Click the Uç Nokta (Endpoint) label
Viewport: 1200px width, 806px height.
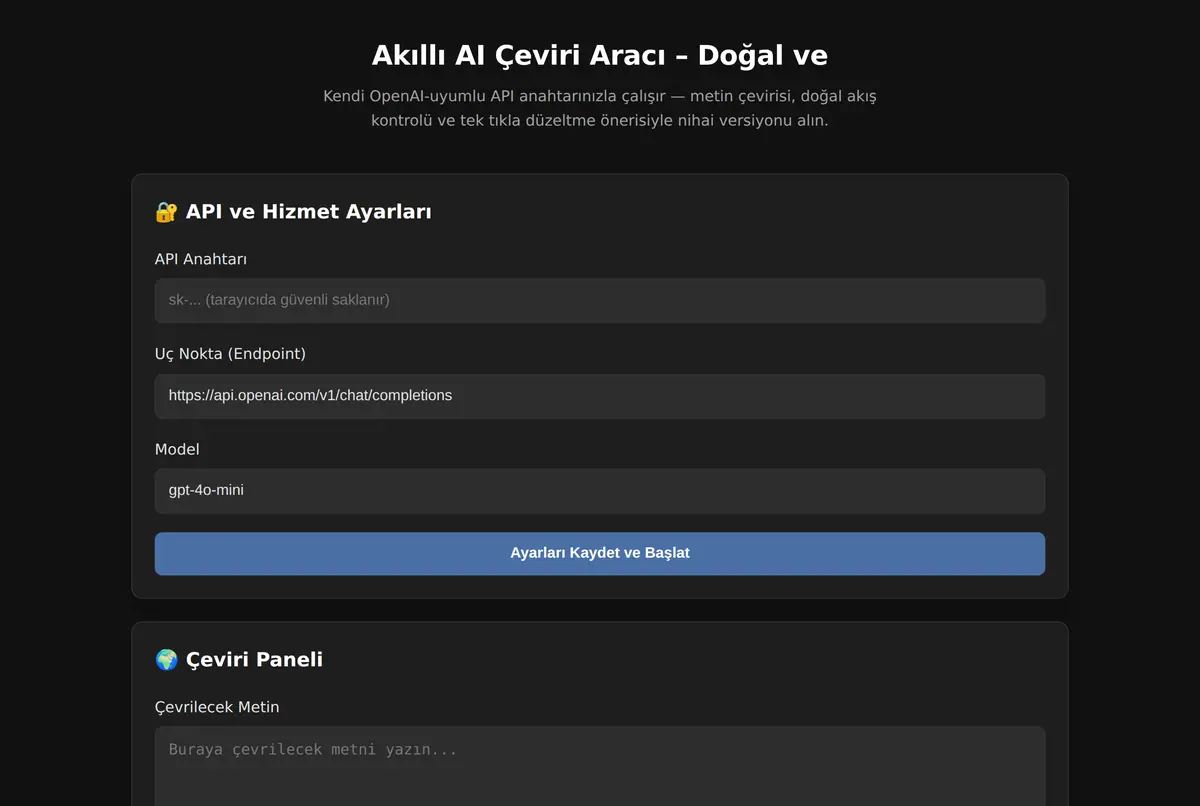pyautogui.click(x=230, y=354)
